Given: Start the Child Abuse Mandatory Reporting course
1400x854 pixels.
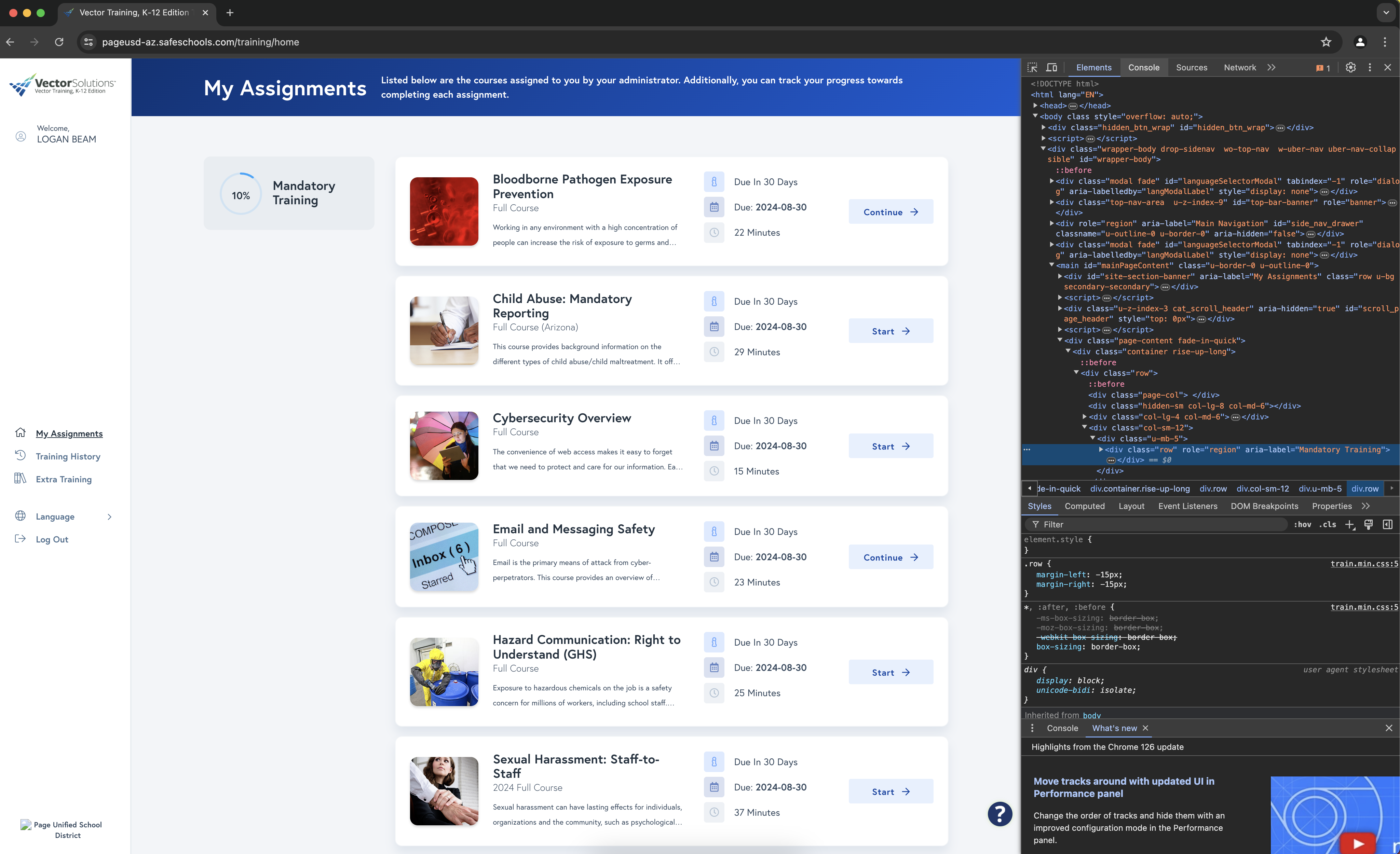Looking at the screenshot, I should (891, 331).
